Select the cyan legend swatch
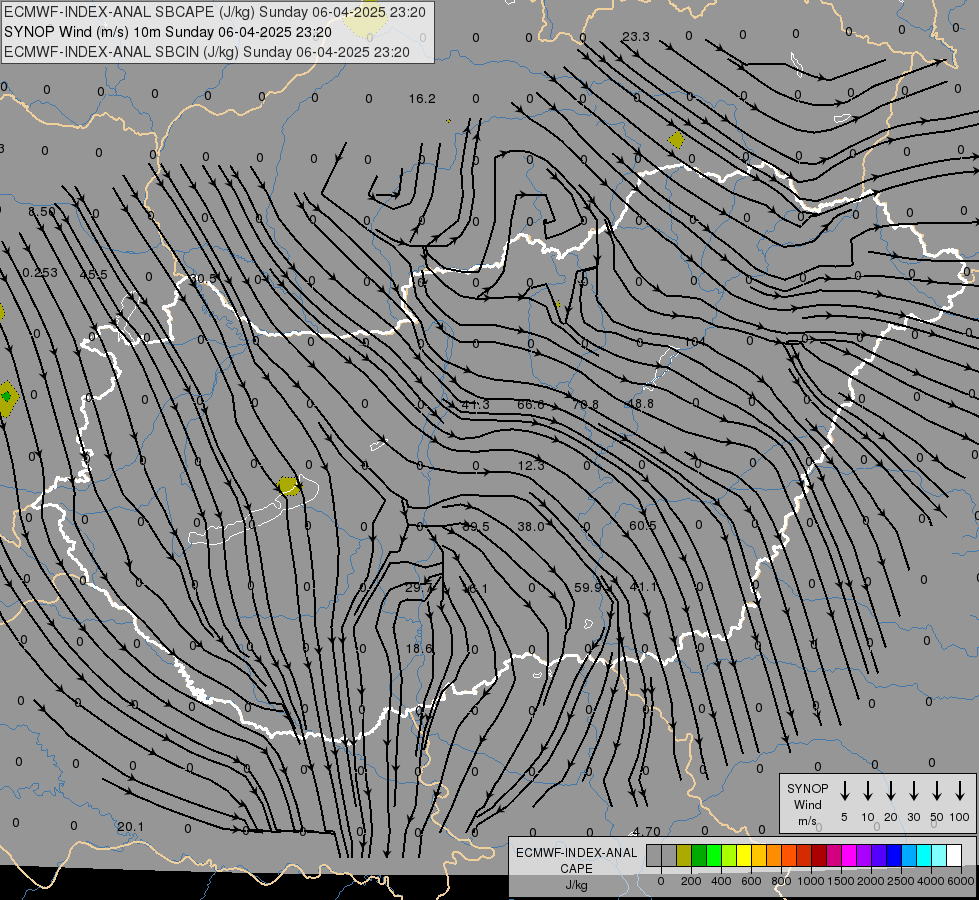Screen dimensions: 979x900 923,855
